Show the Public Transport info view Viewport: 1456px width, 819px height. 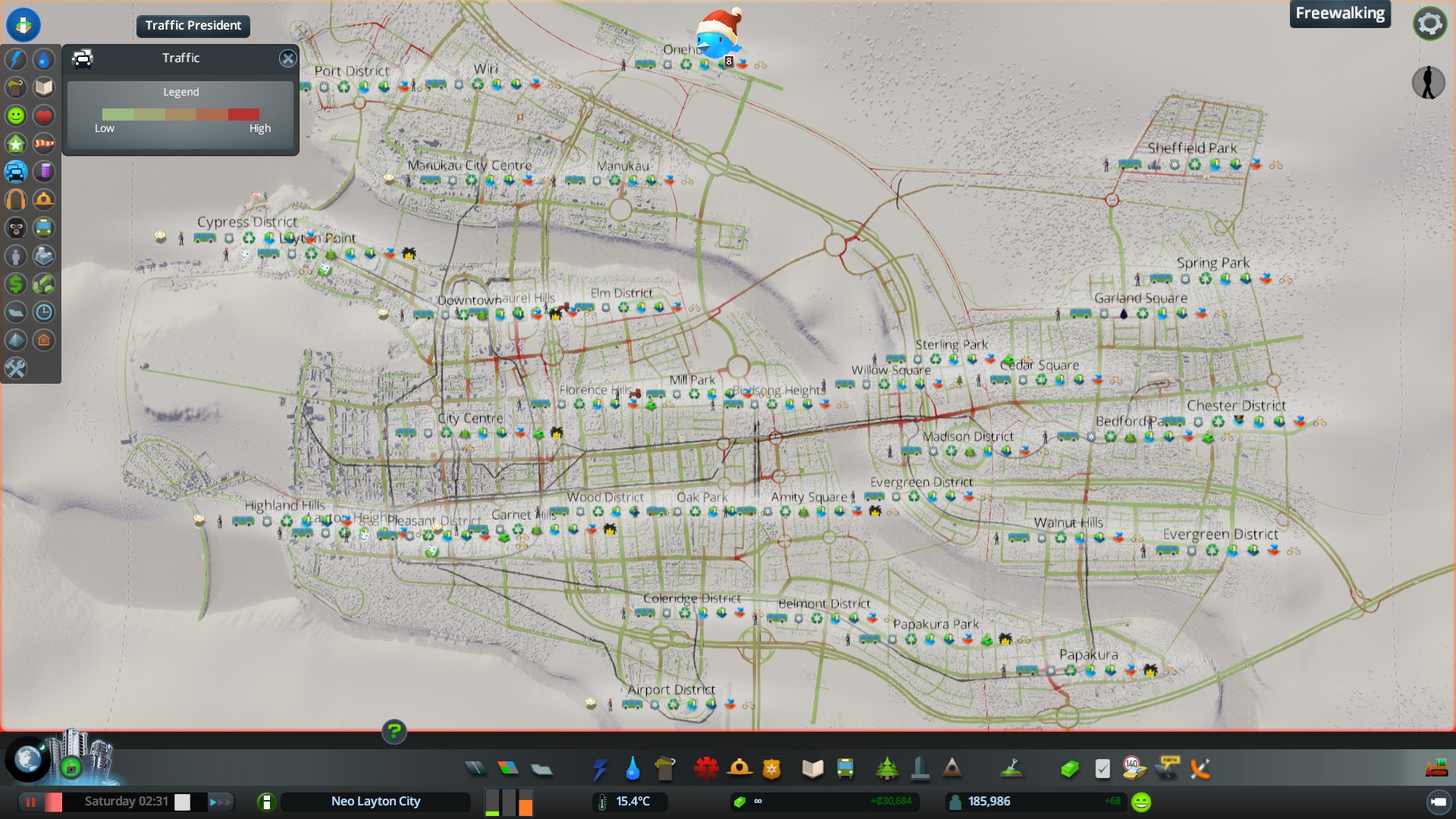tap(44, 227)
